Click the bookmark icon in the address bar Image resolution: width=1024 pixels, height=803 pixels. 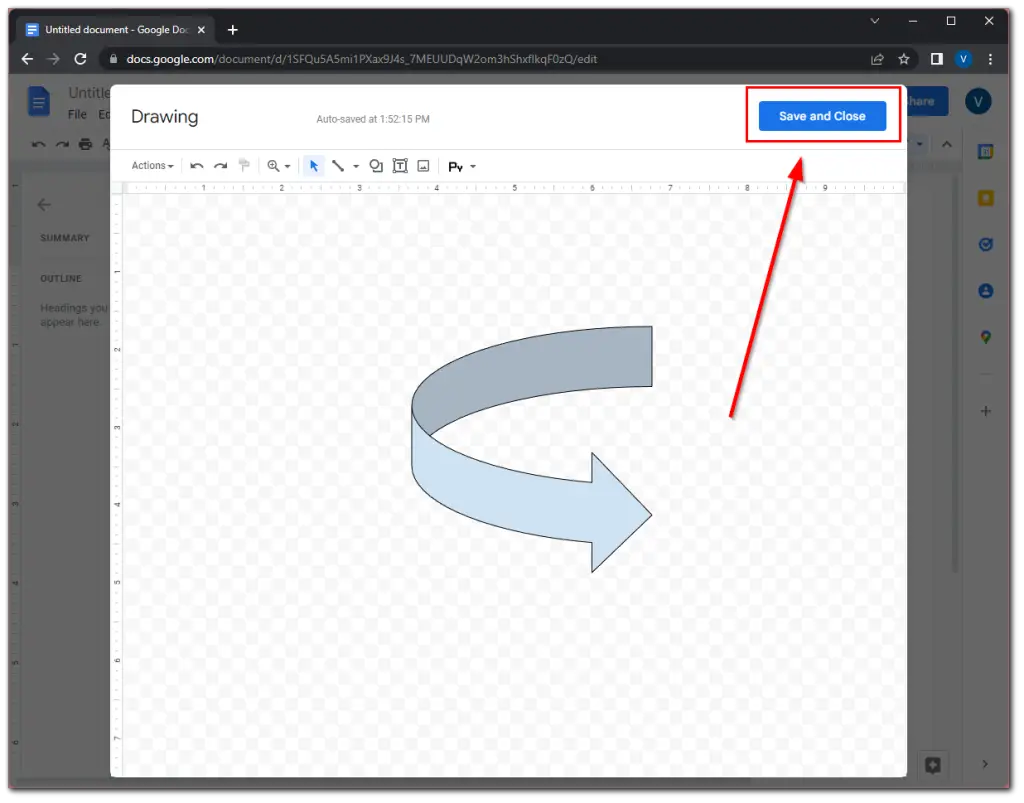[x=903, y=59]
